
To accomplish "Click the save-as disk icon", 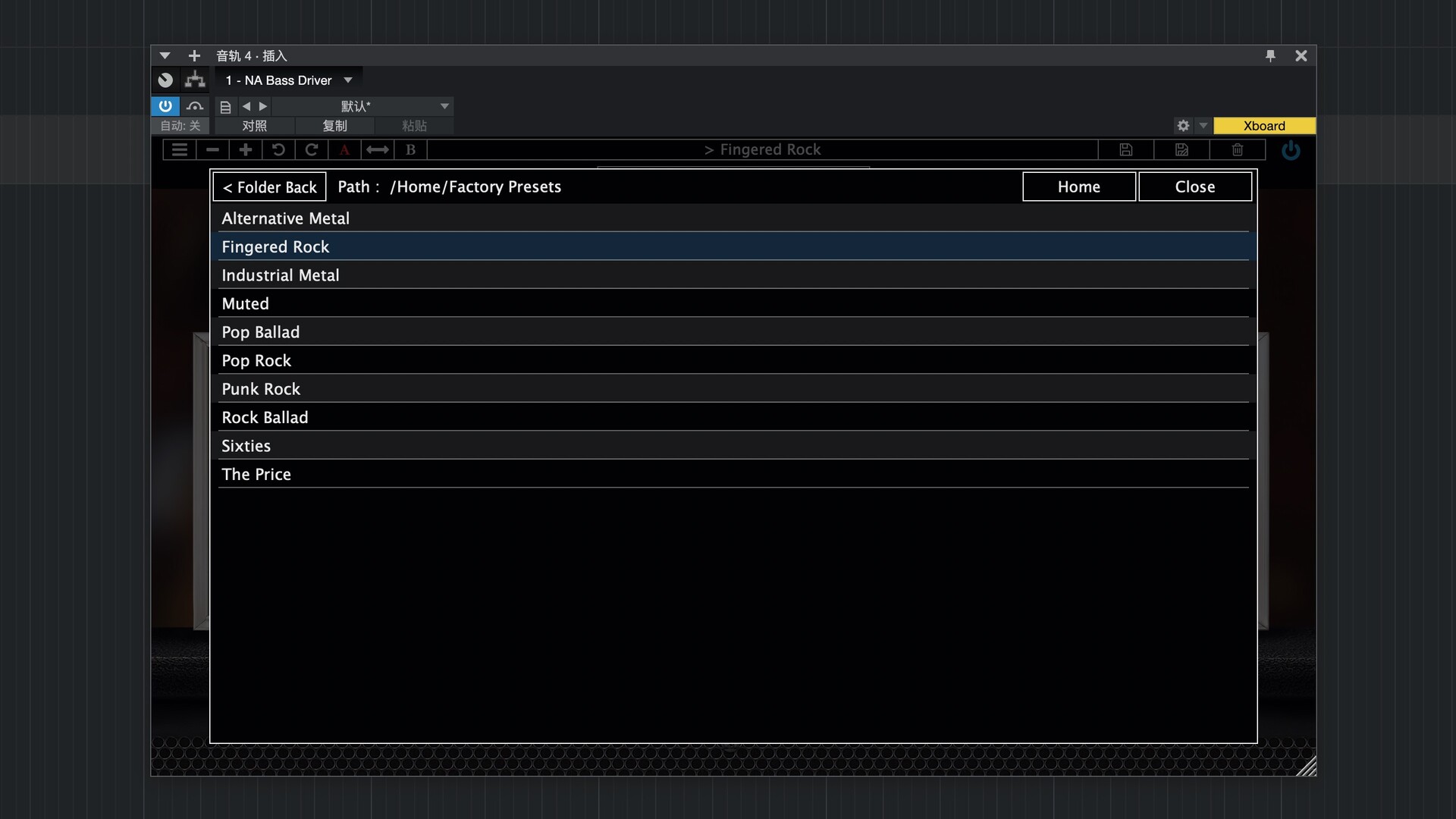I will [x=1181, y=149].
